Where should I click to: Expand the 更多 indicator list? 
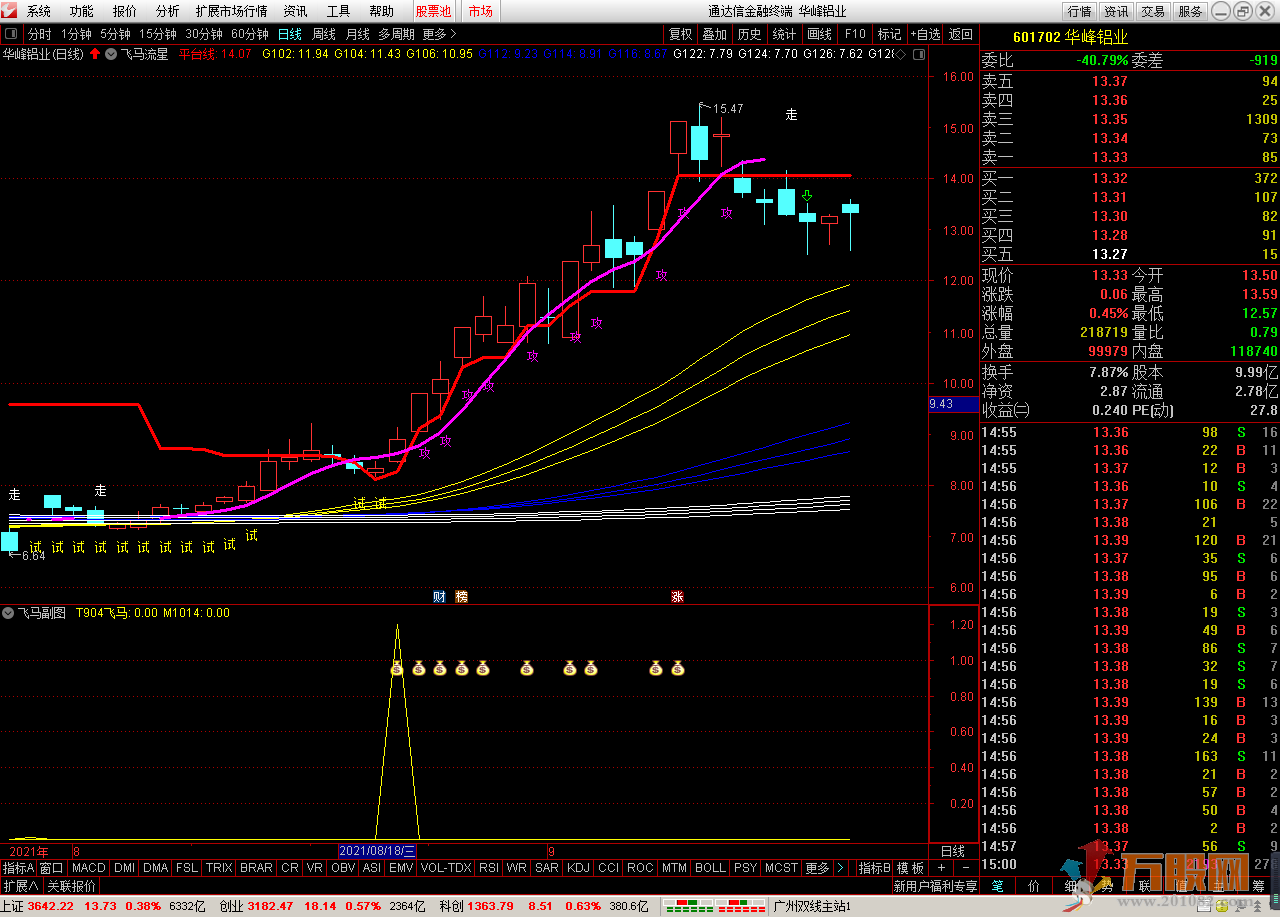coord(817,868)
